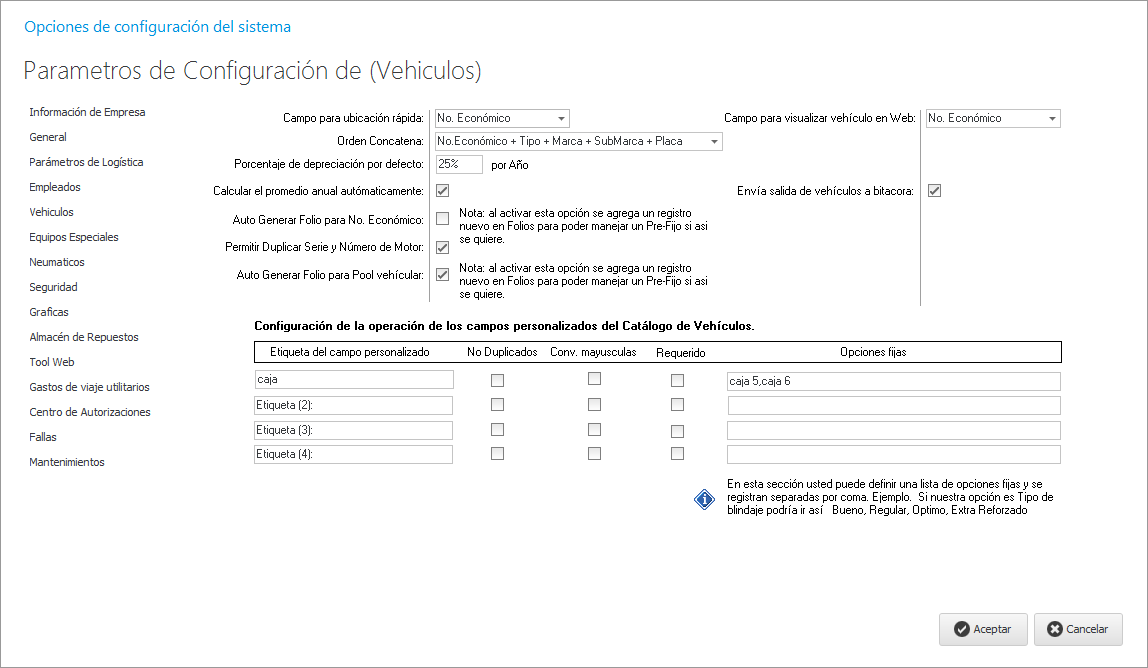This screenshot has height=668, width=1148.
Task: Check No Duplicados for the caja row
Action: point(497,380)
